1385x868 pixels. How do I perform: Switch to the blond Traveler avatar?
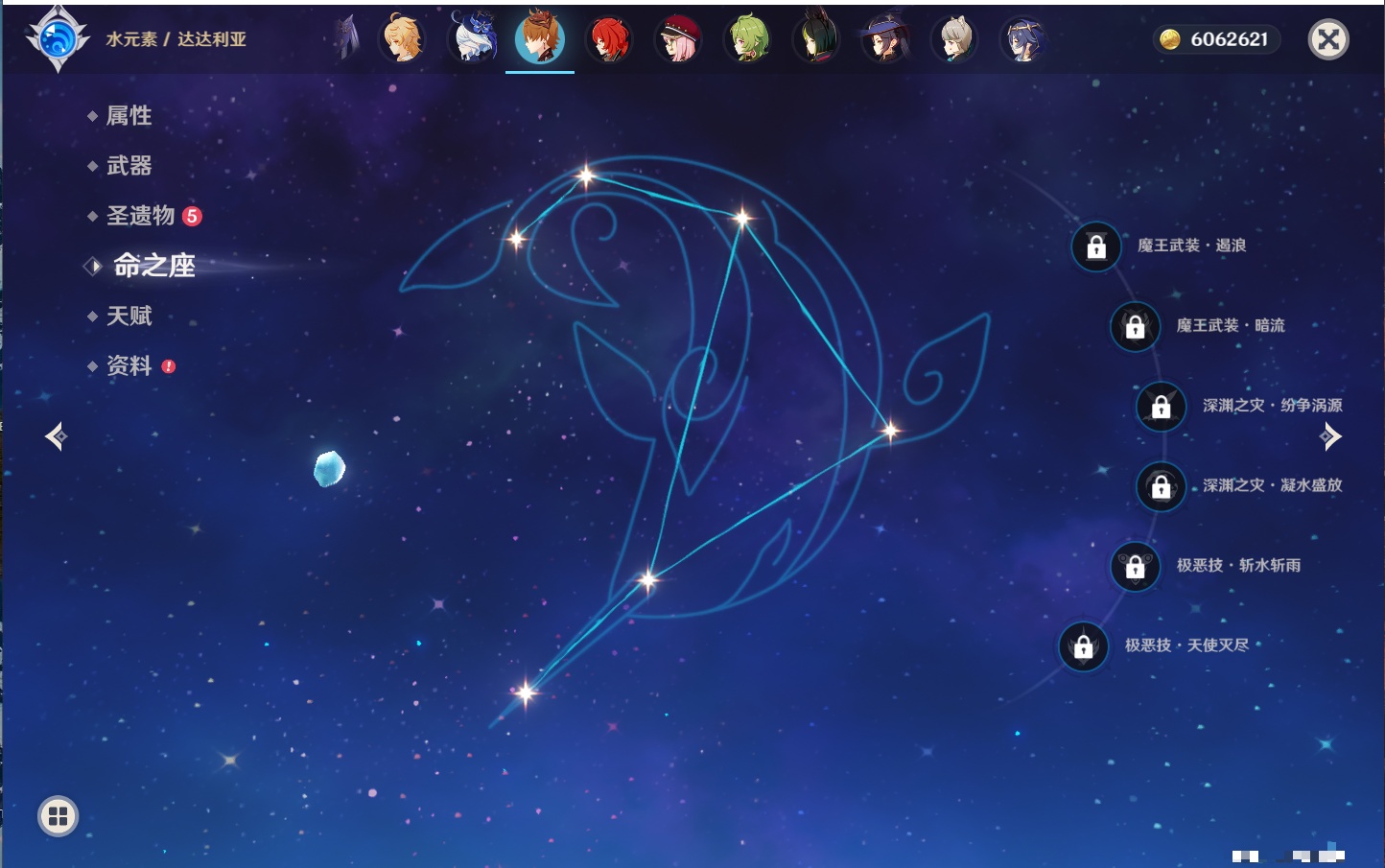403,38
